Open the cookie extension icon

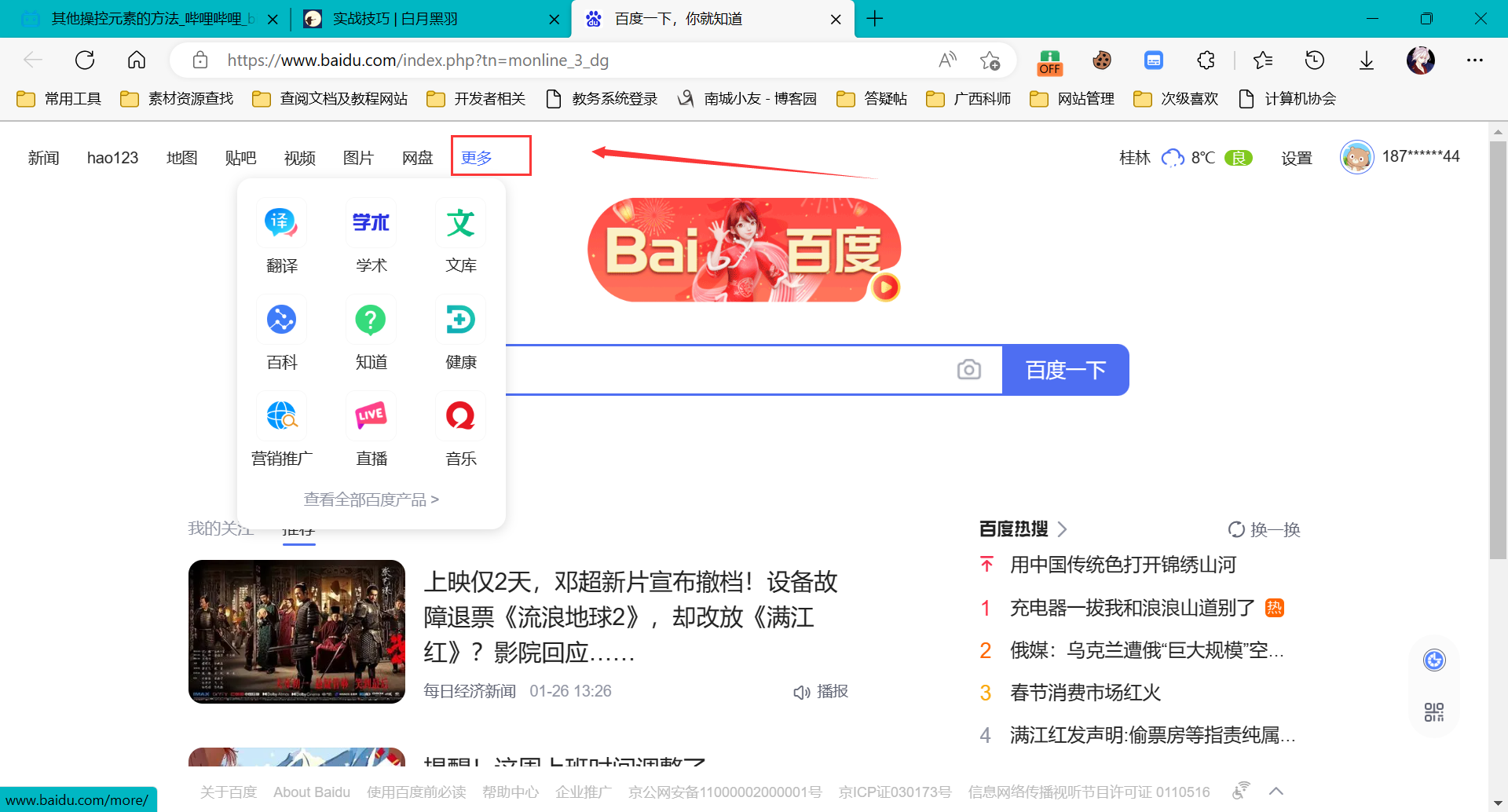tap(1102, 60)
